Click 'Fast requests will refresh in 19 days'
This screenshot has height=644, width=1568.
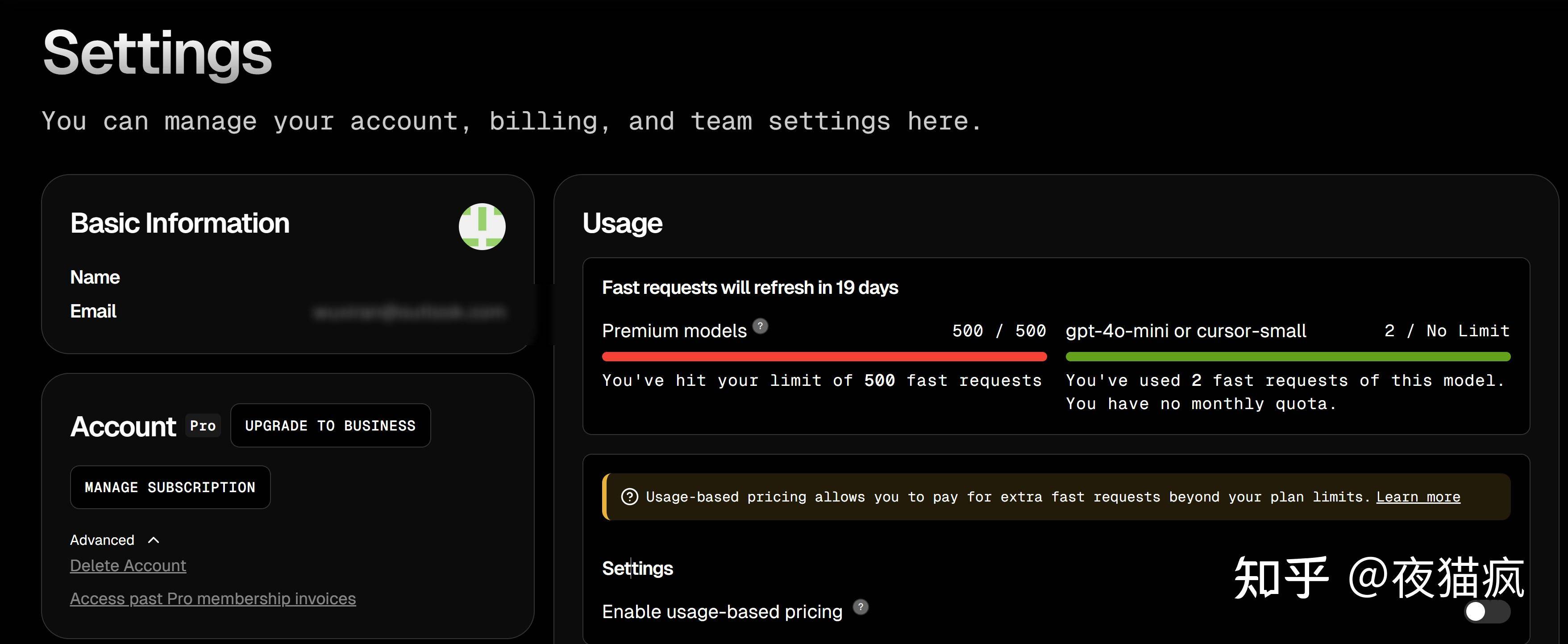tap(750, 288)
